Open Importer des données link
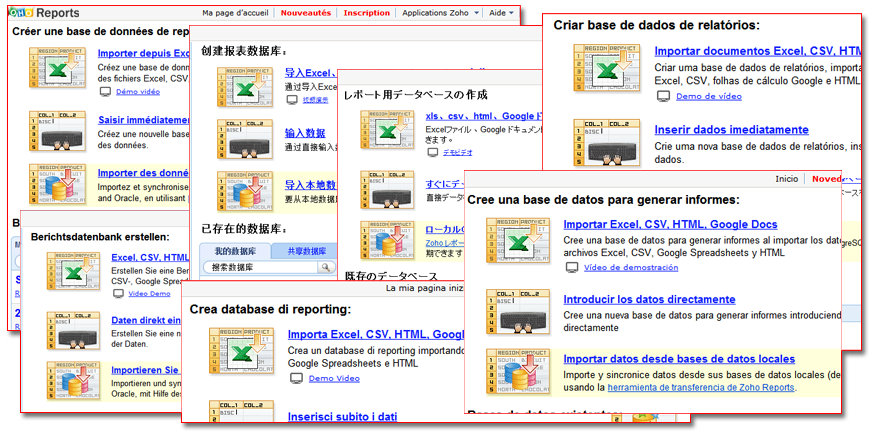Viewport: 875px width, 435px height. pos(144,173)
